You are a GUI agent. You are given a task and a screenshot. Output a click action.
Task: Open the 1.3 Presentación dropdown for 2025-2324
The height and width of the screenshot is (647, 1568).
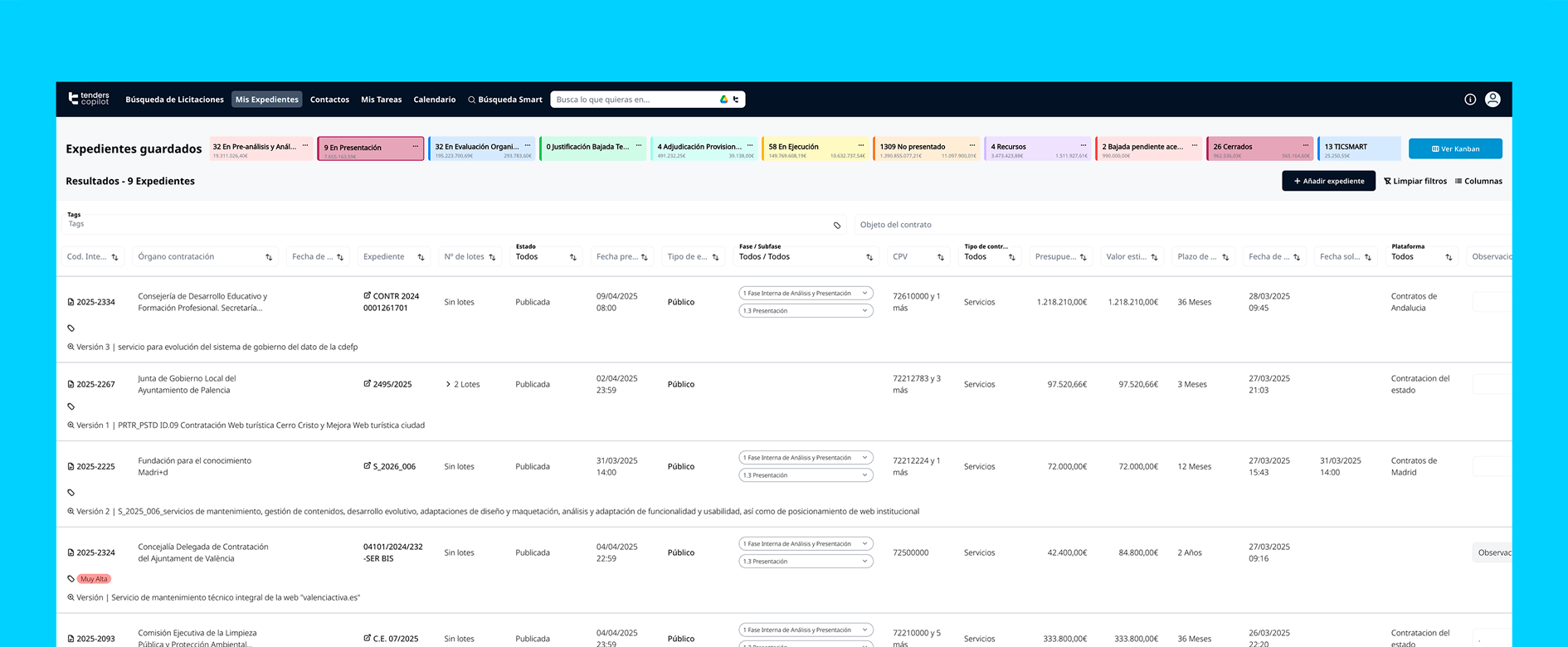(x=805, y=562)
